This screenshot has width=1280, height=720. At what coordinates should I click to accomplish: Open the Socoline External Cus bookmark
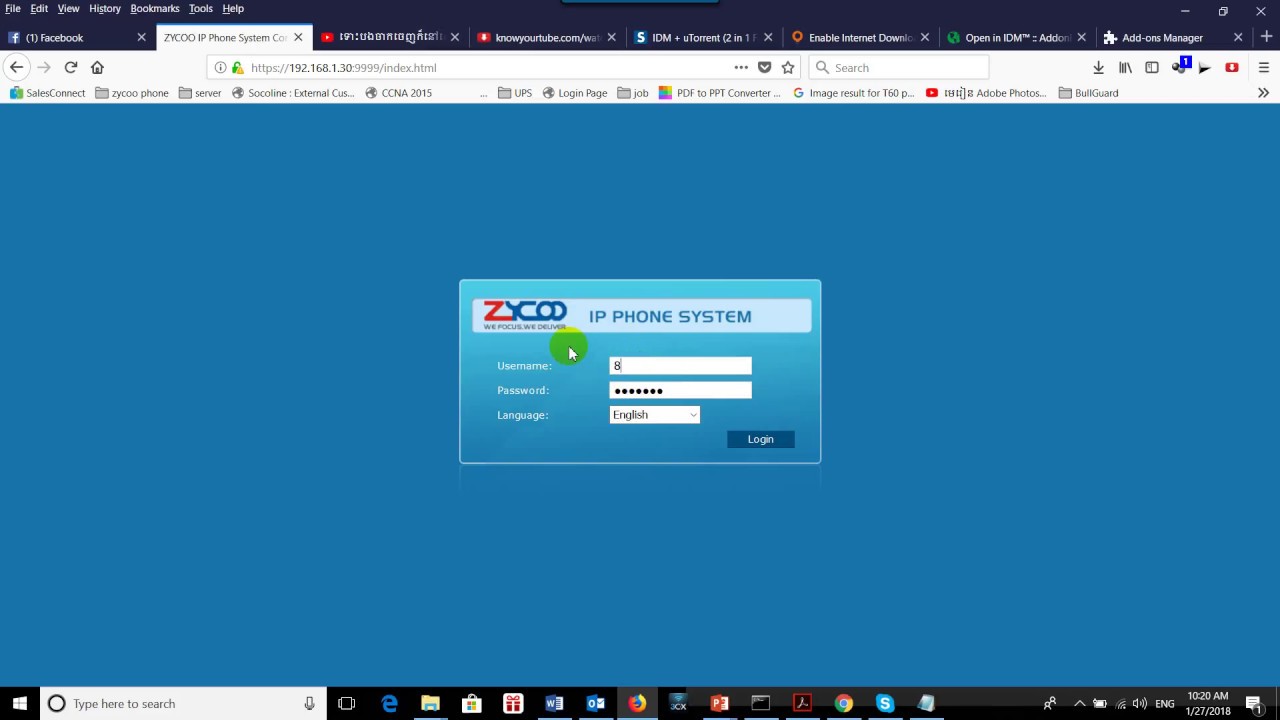(293, 93)
